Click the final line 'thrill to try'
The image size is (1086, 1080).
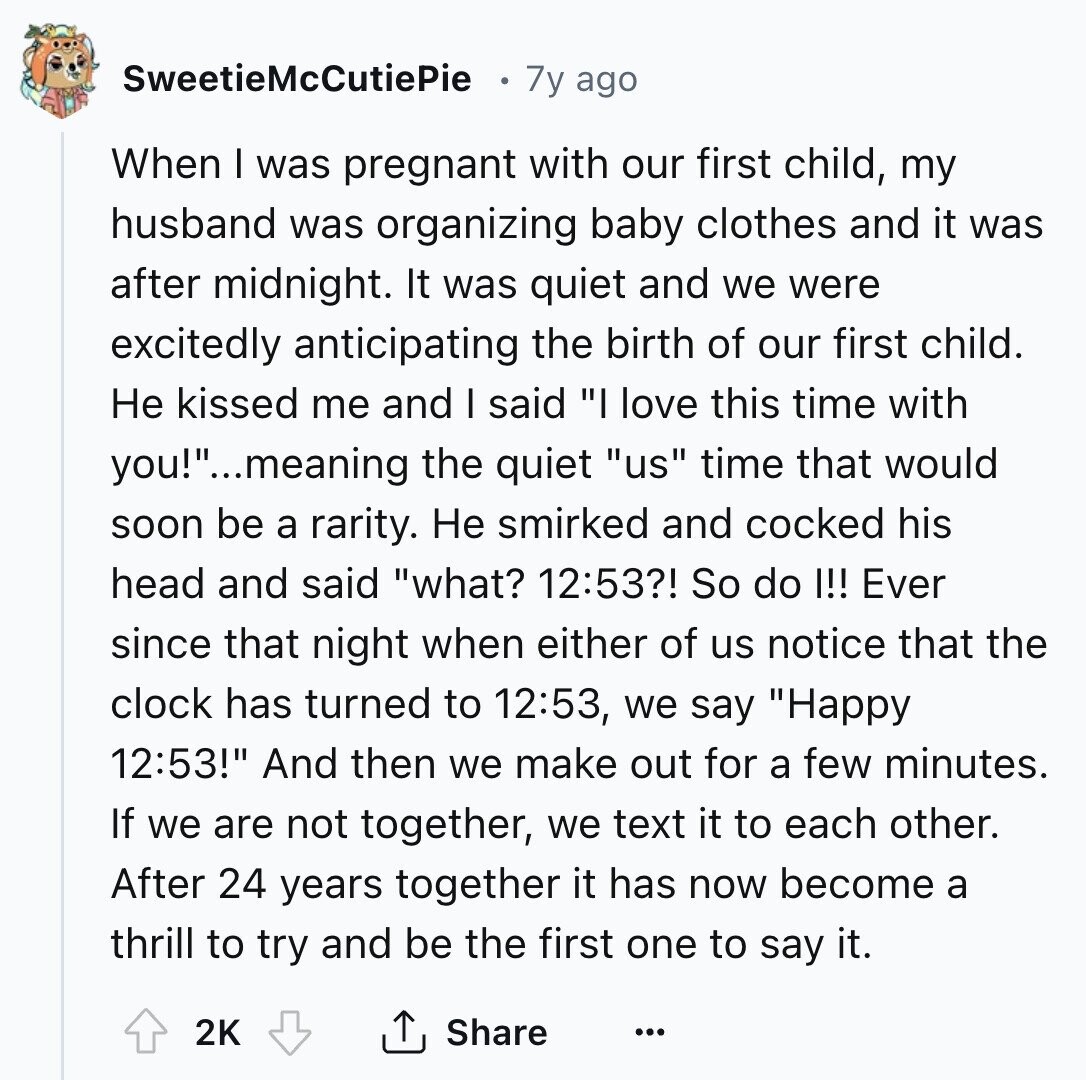pos(491,945)
